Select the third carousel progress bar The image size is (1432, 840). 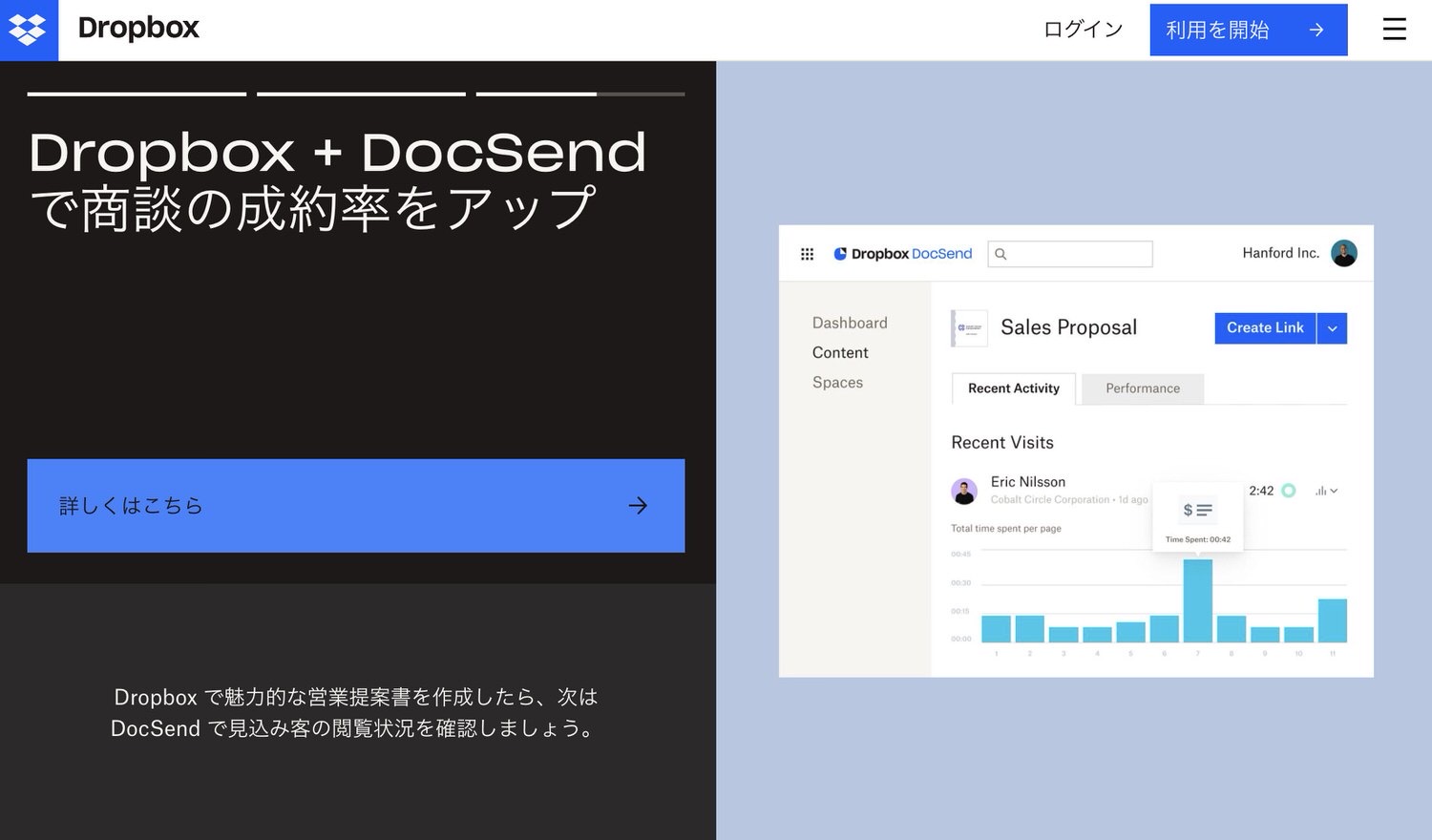[580, 94]
